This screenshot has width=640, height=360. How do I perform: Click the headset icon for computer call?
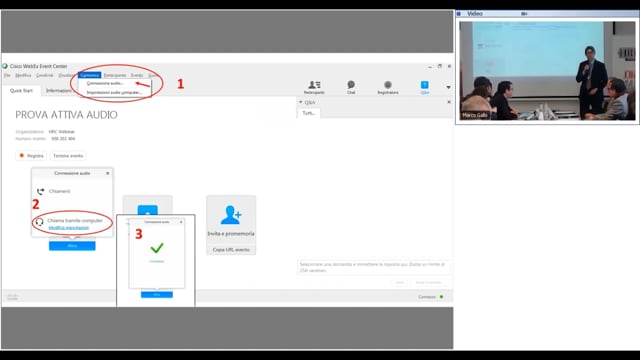[39, 222]
